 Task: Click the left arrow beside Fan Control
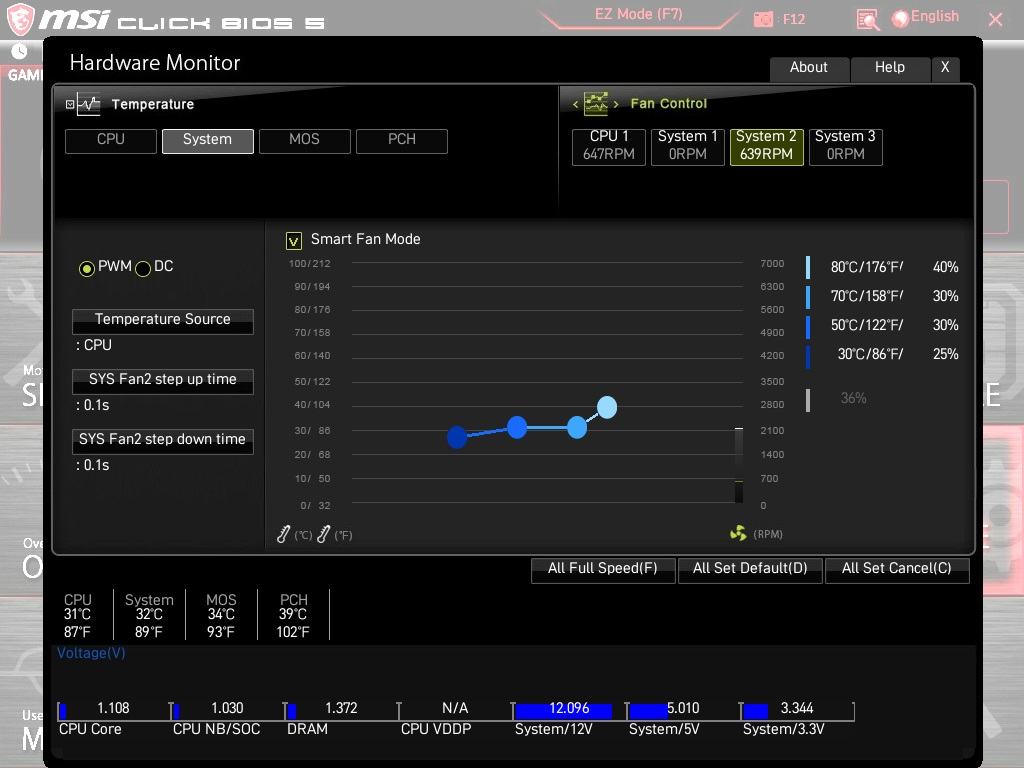pyautogui.click(x=575, y=104)
